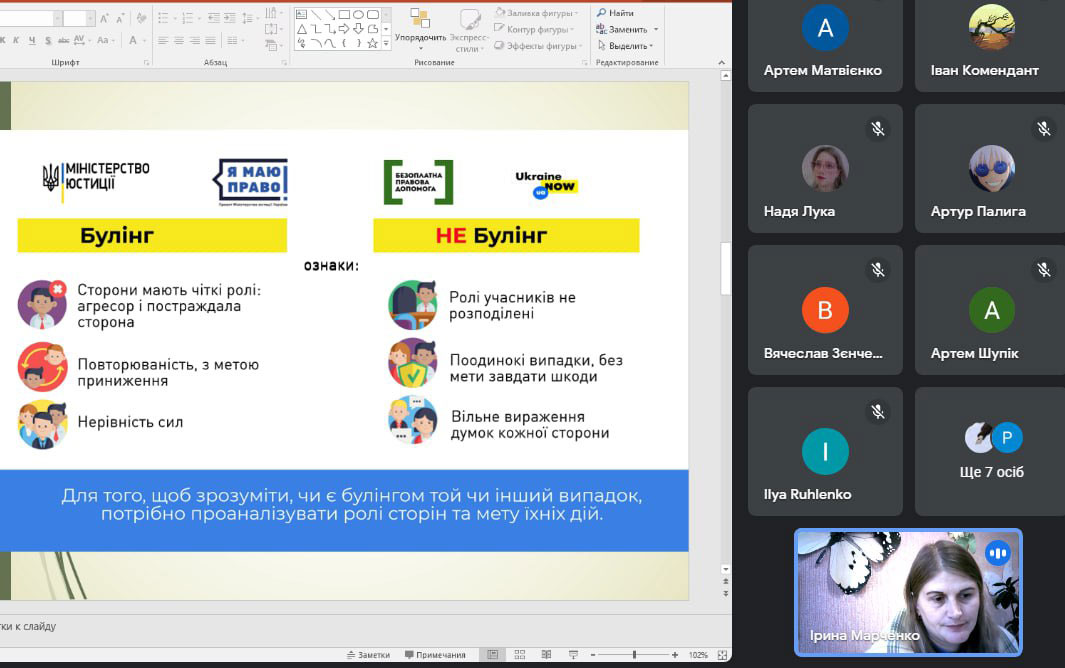Clear all text formatting
1065x668 pixels.
(141, 18)
